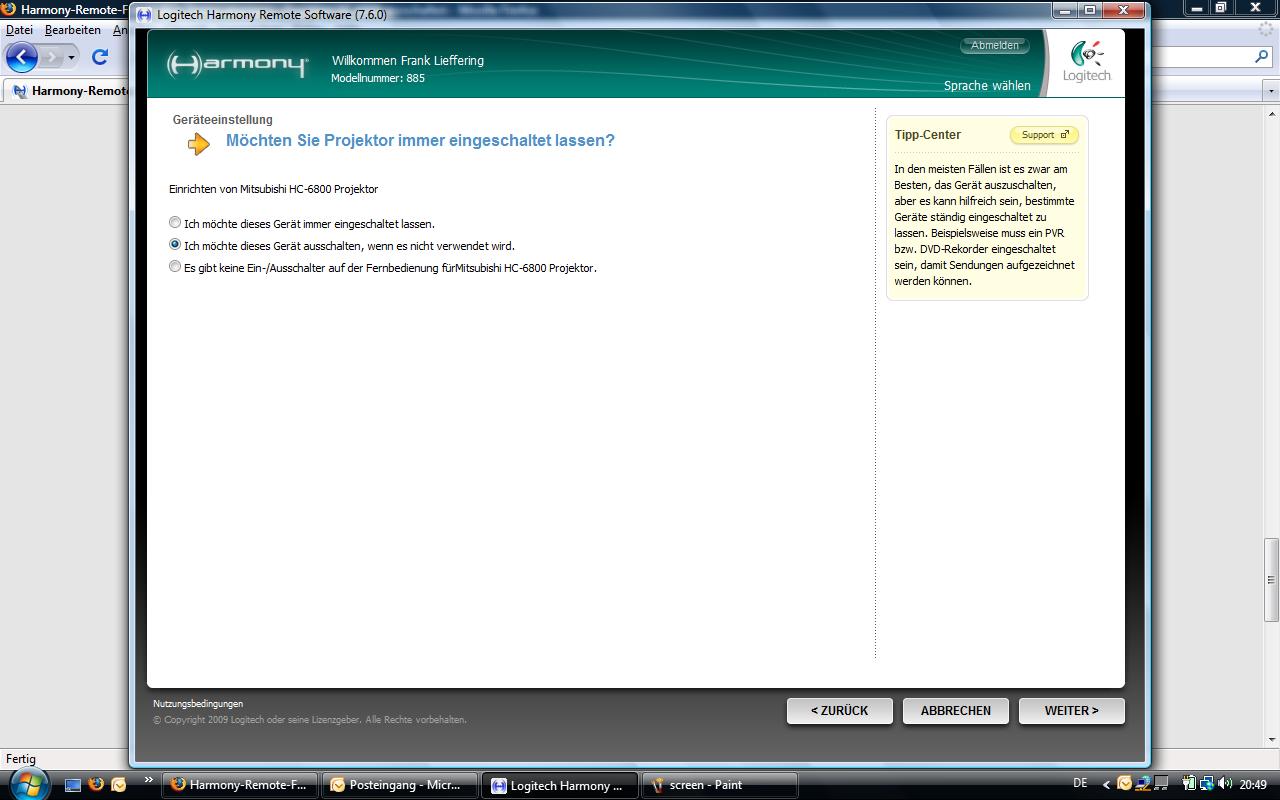Open the Support link in Tipp-Center
The image size is (1280, 800).
pyautogui.click(x=1044, y=135)
